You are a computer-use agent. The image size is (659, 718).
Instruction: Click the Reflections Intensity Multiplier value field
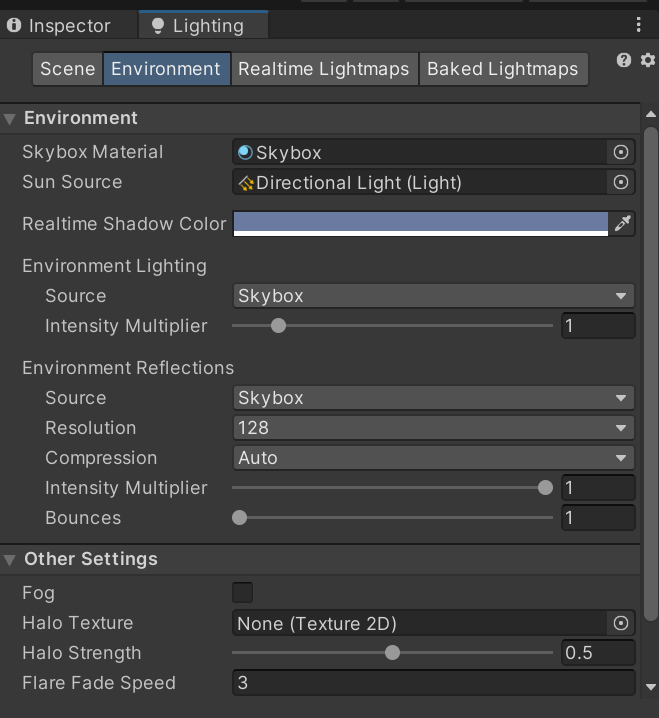pos(598,488)
